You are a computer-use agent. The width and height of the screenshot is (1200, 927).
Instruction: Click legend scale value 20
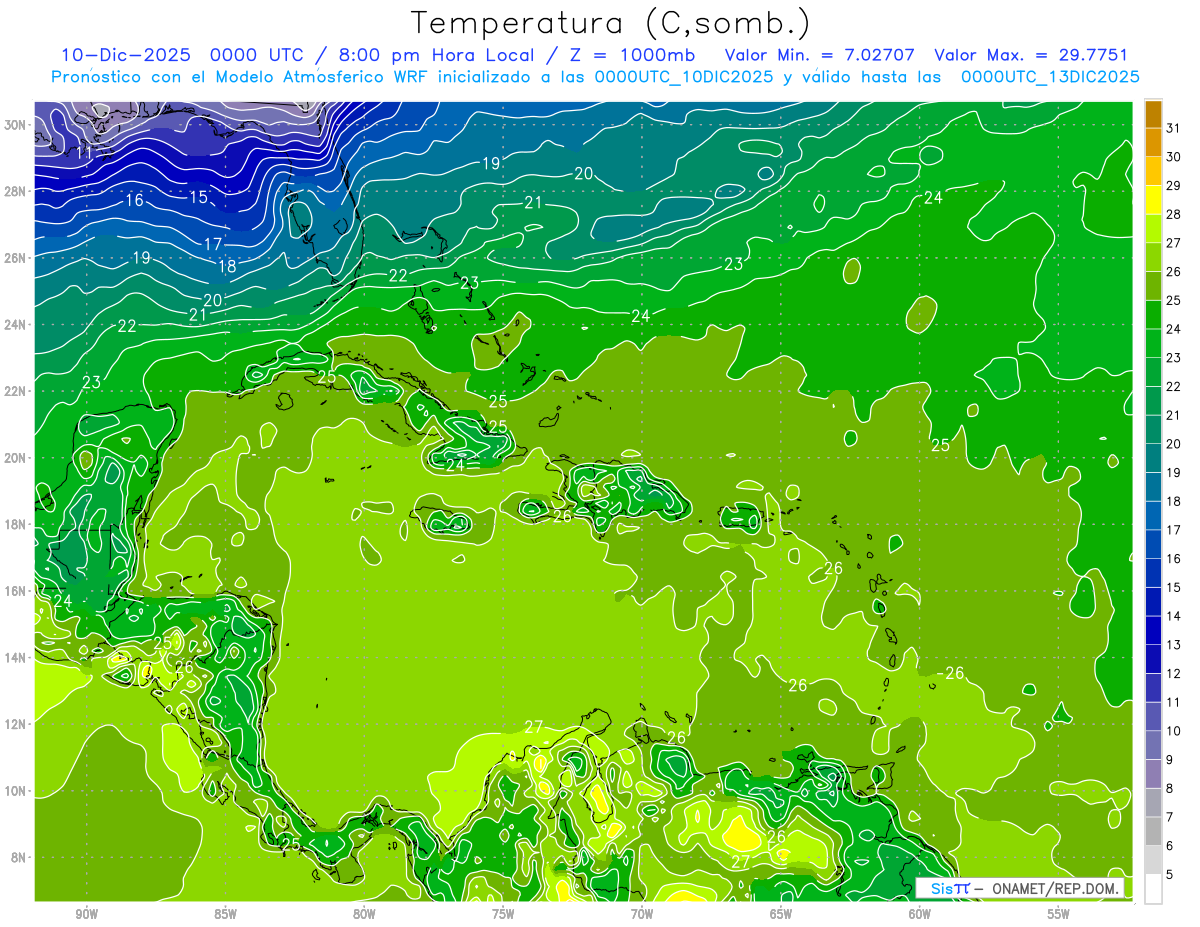[x=1174, y=444]
